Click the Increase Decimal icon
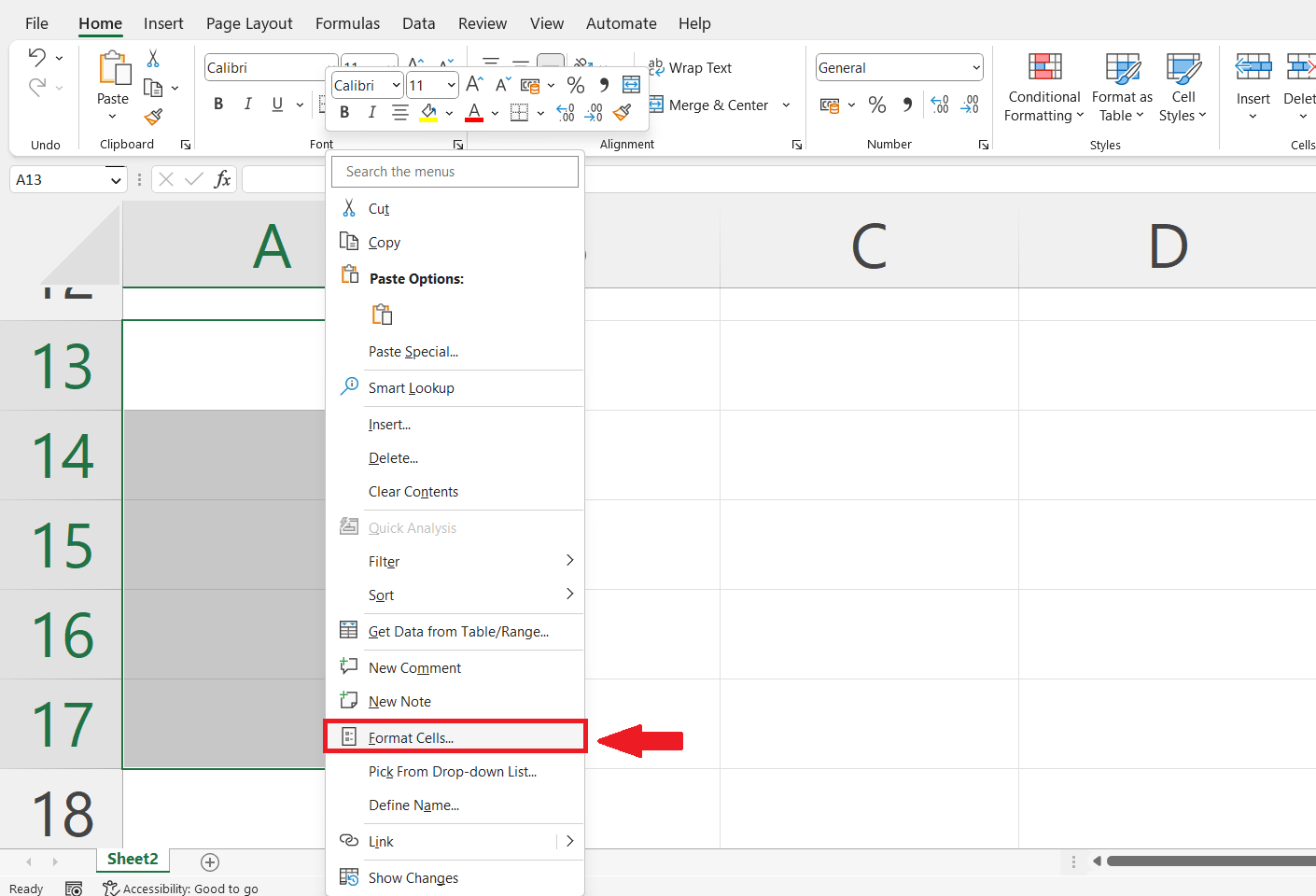This screenshot has height=896, width=1316. click(x=939, y=105)
